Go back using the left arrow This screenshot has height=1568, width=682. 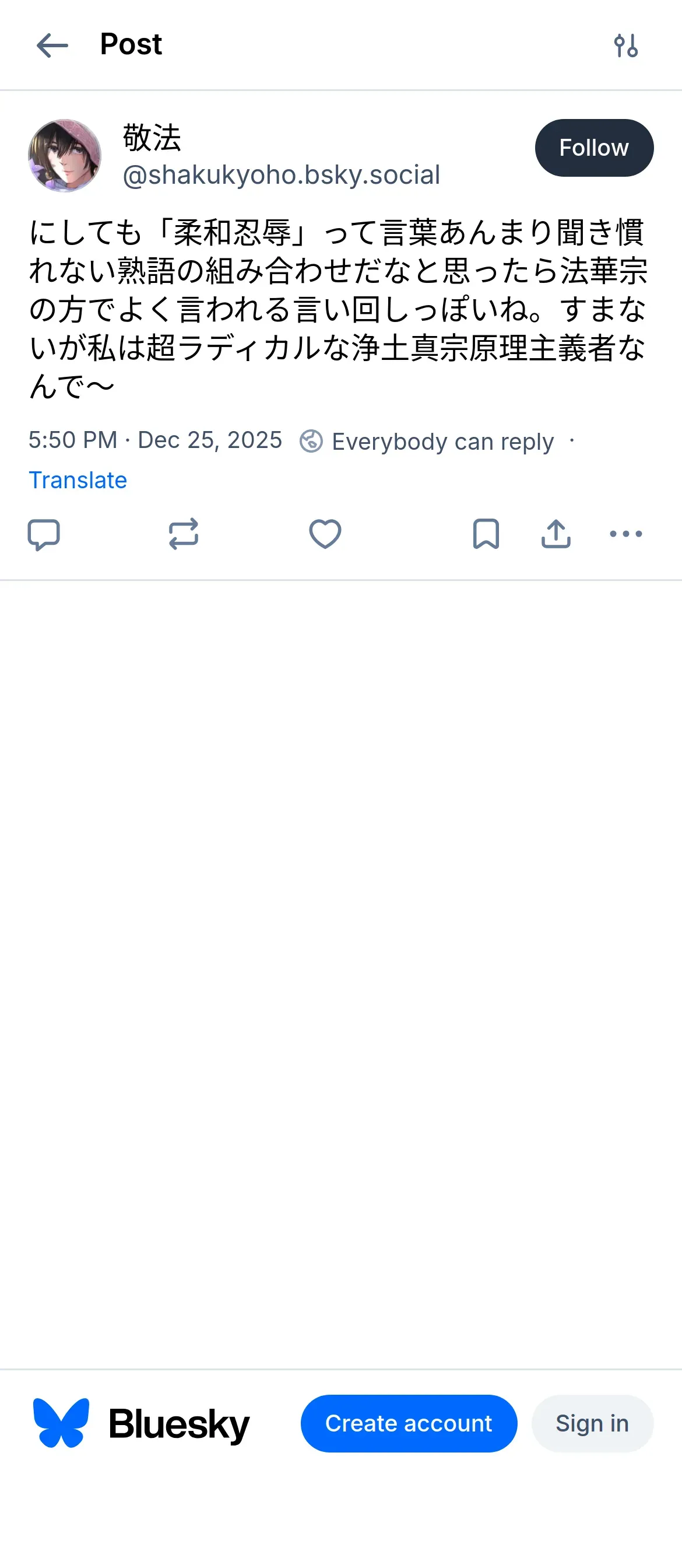(52, 45)
